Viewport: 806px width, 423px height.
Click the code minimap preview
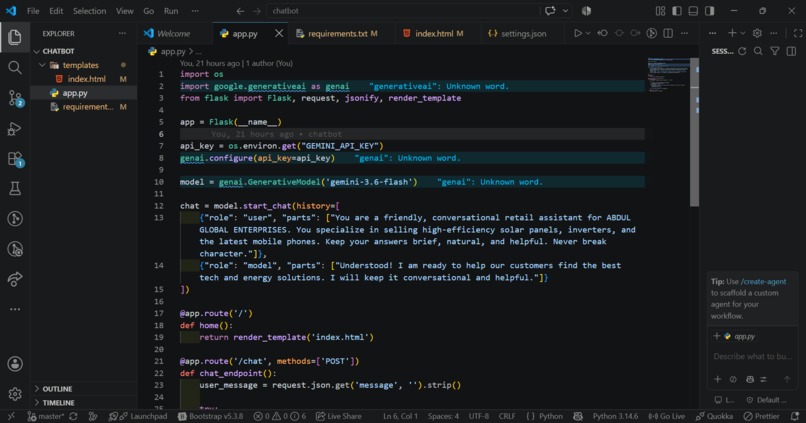point(668,76)
